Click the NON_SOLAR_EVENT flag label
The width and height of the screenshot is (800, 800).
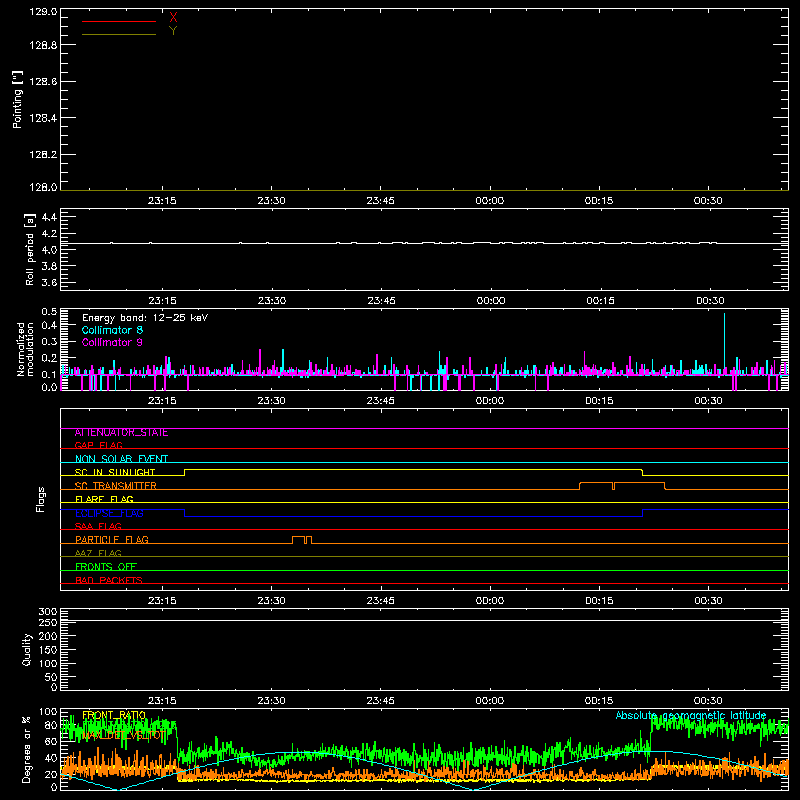[121, 459]
